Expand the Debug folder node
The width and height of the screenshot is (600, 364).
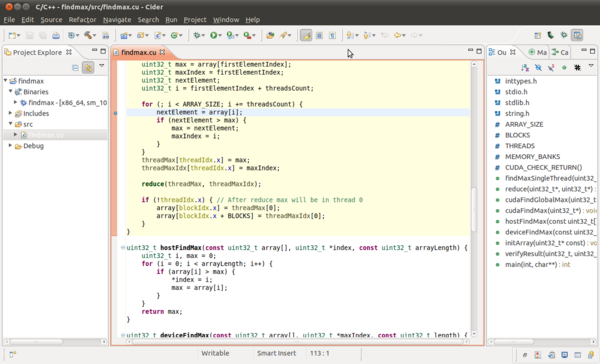coord(10,145)
